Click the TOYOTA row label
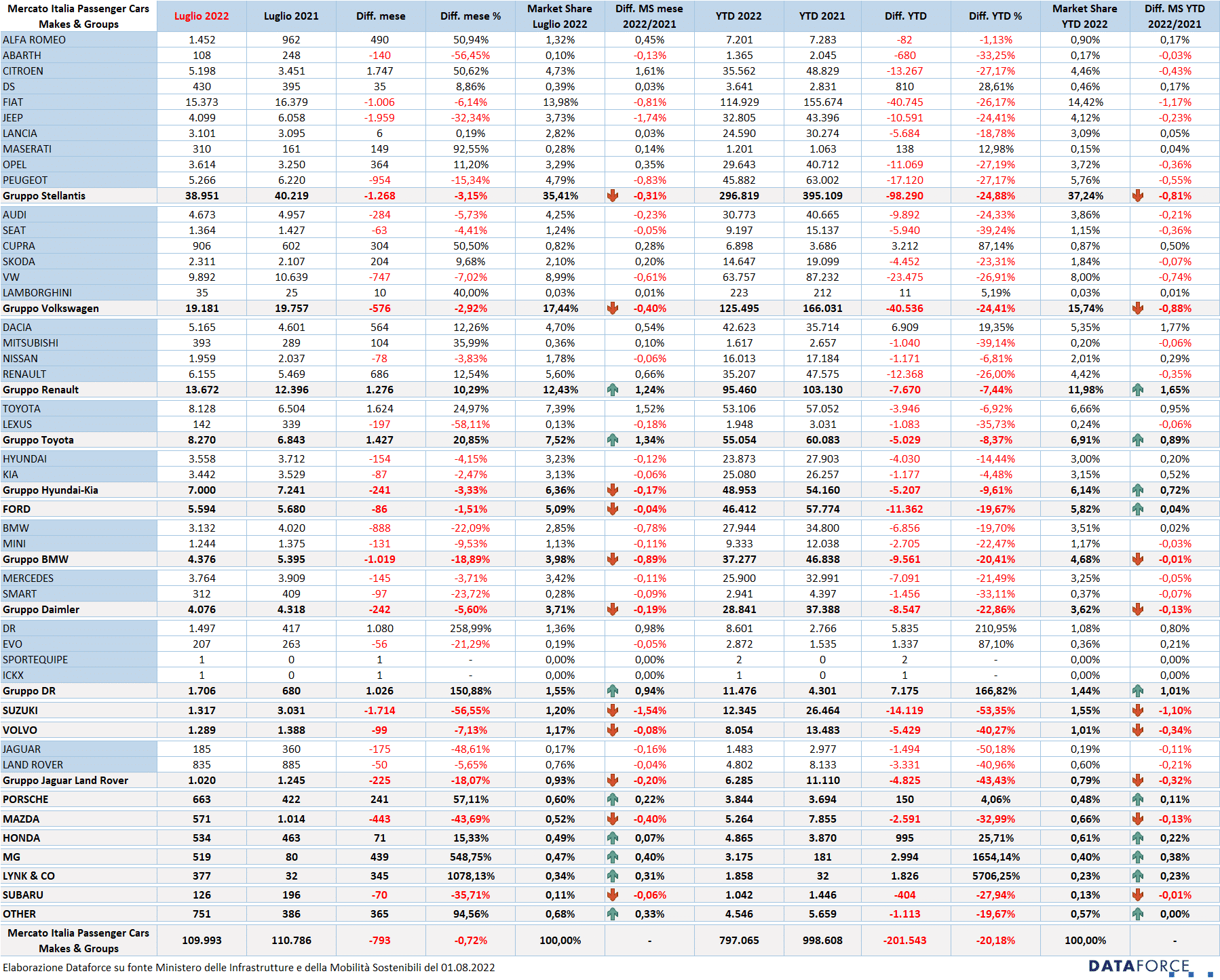 point(22,409)
